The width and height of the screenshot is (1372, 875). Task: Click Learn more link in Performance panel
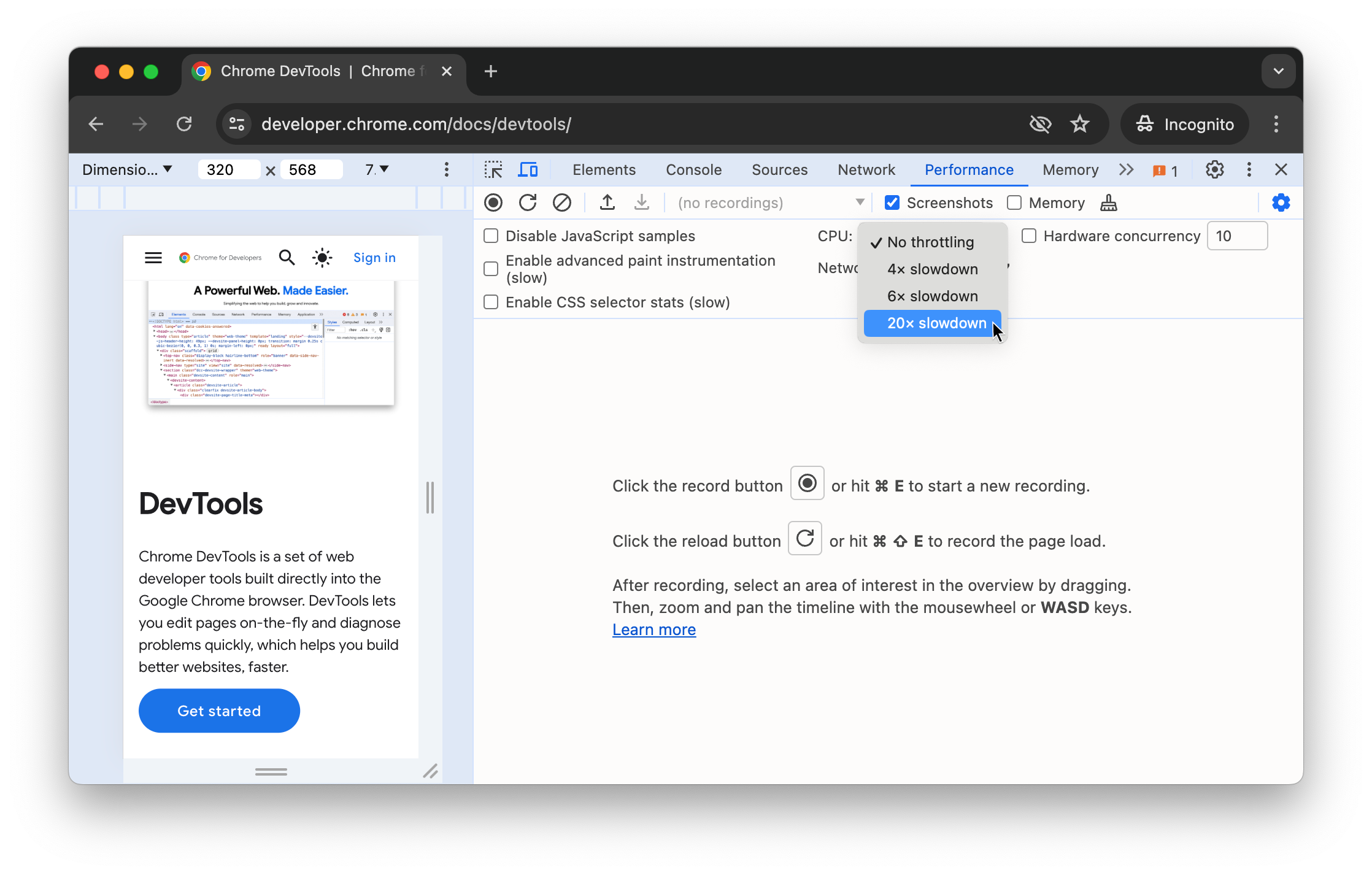pos(654,629)
